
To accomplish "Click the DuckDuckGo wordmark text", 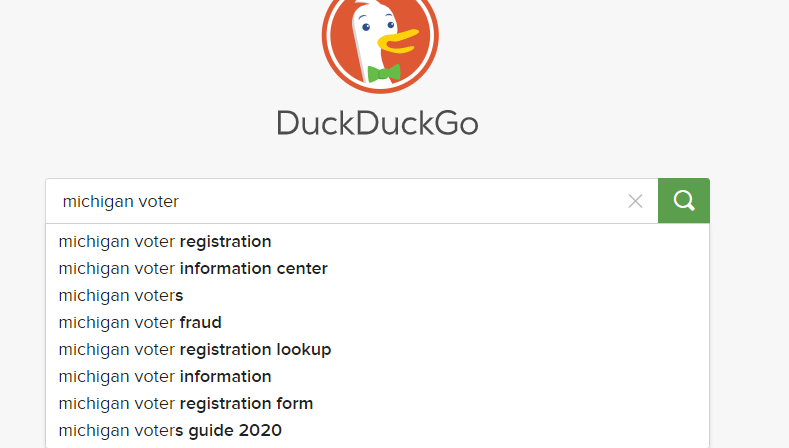I will [x=377, y=123].
